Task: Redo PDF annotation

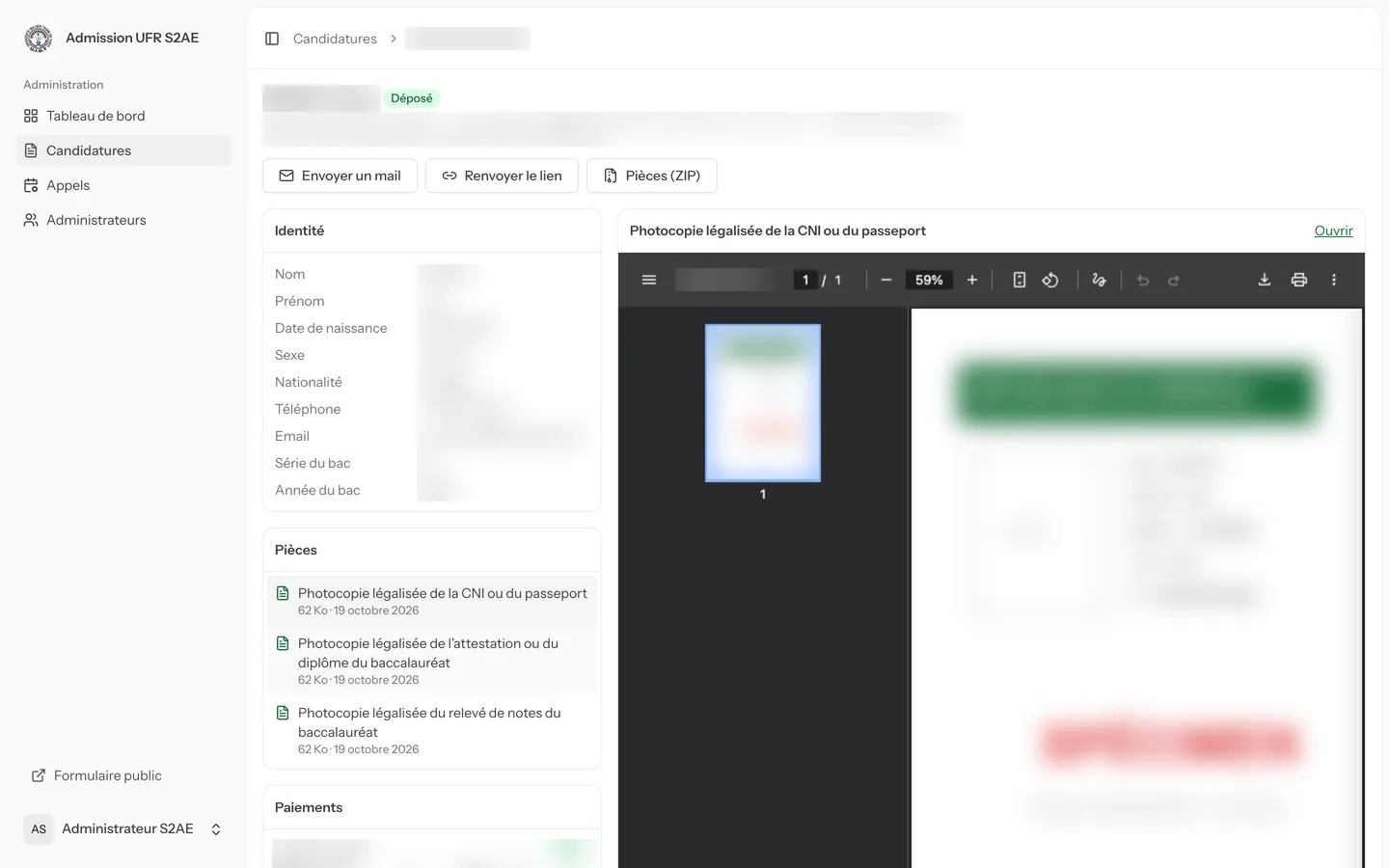Action: pos(1174,280)
